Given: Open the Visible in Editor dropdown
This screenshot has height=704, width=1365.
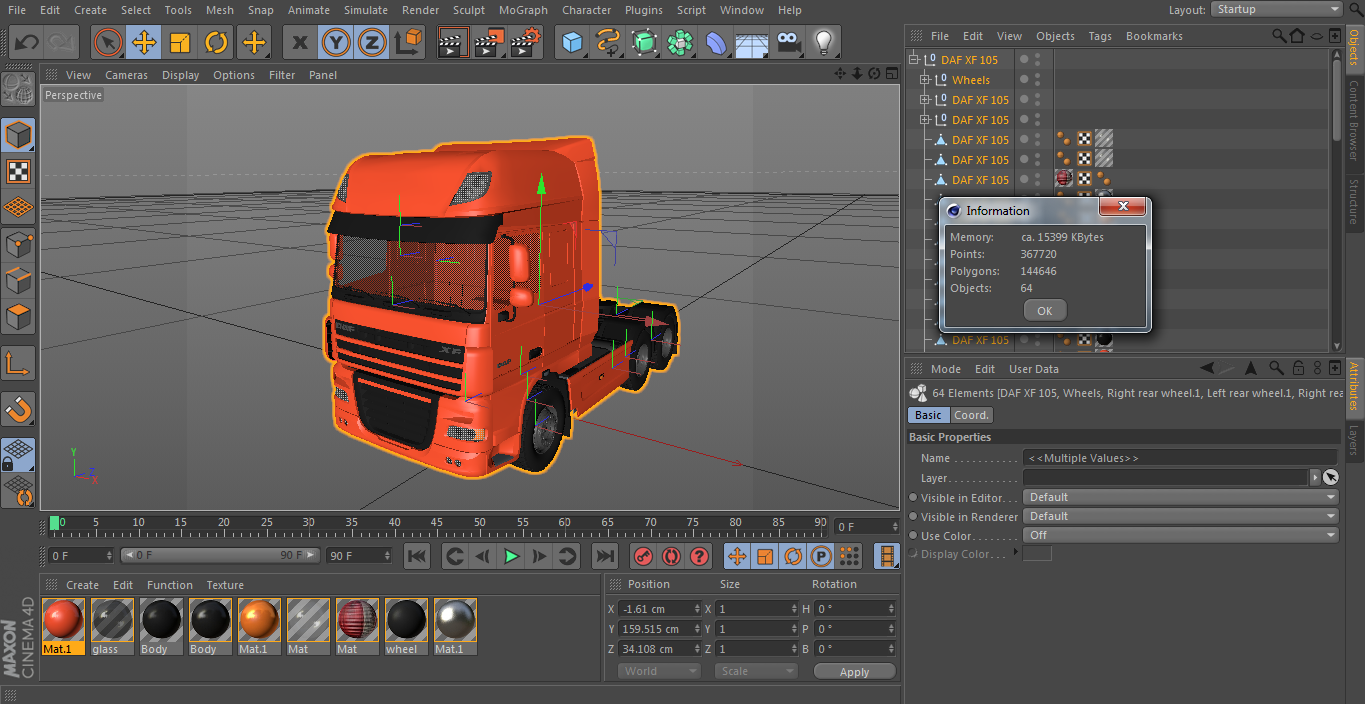Looking at the screenshot, I should [x=1180, y=497].
